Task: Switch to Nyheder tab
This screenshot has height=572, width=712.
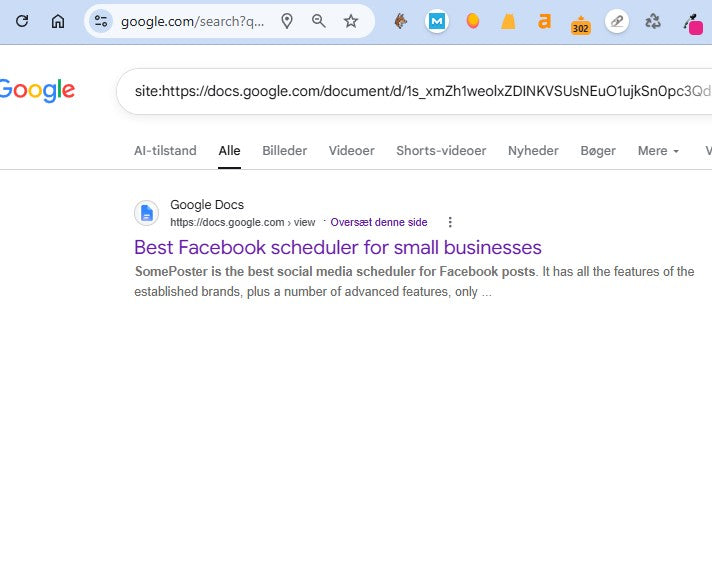Action: click(533, 151)
